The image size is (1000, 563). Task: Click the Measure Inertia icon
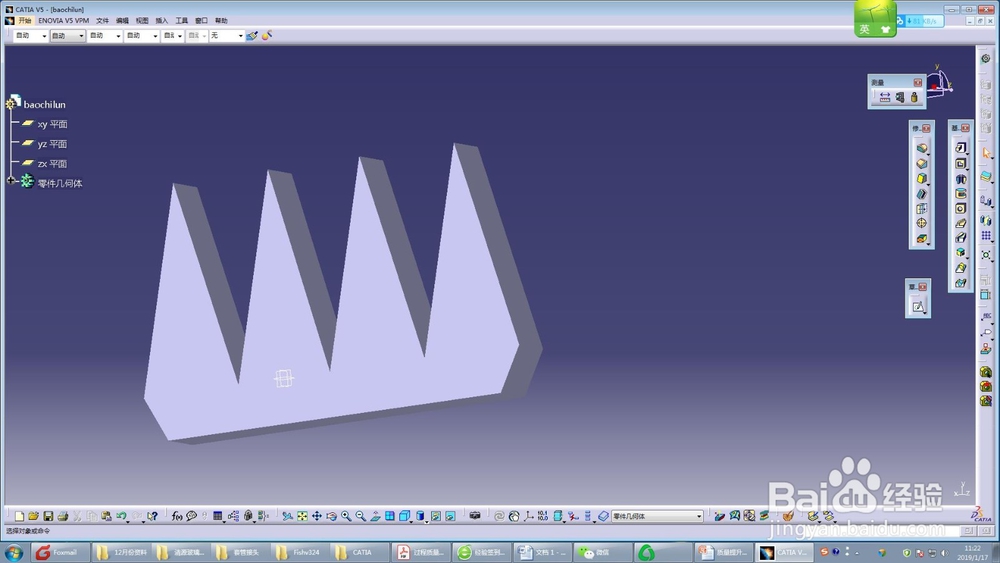(x=914, y=97)
